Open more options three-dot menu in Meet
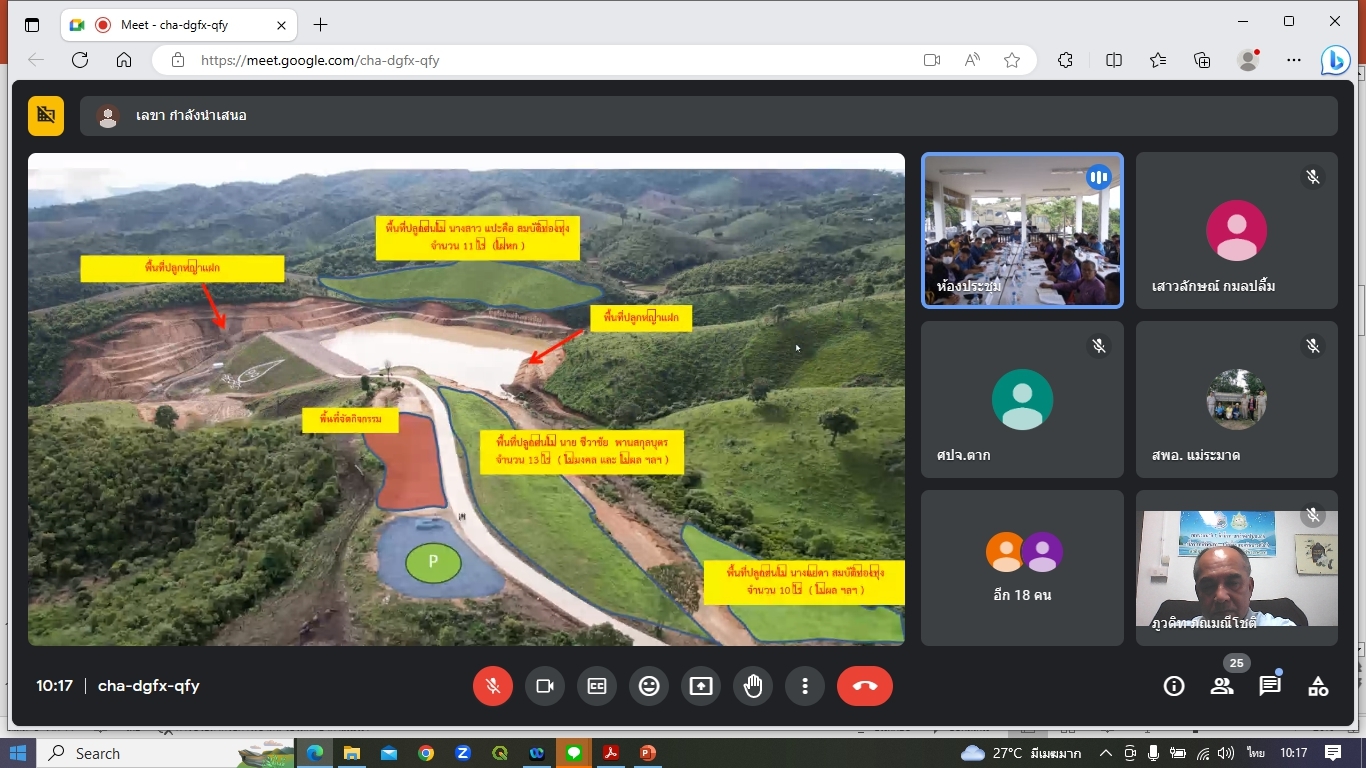Image resolution: width=1366 pixels, height=768 pixels. click(805, 686)
